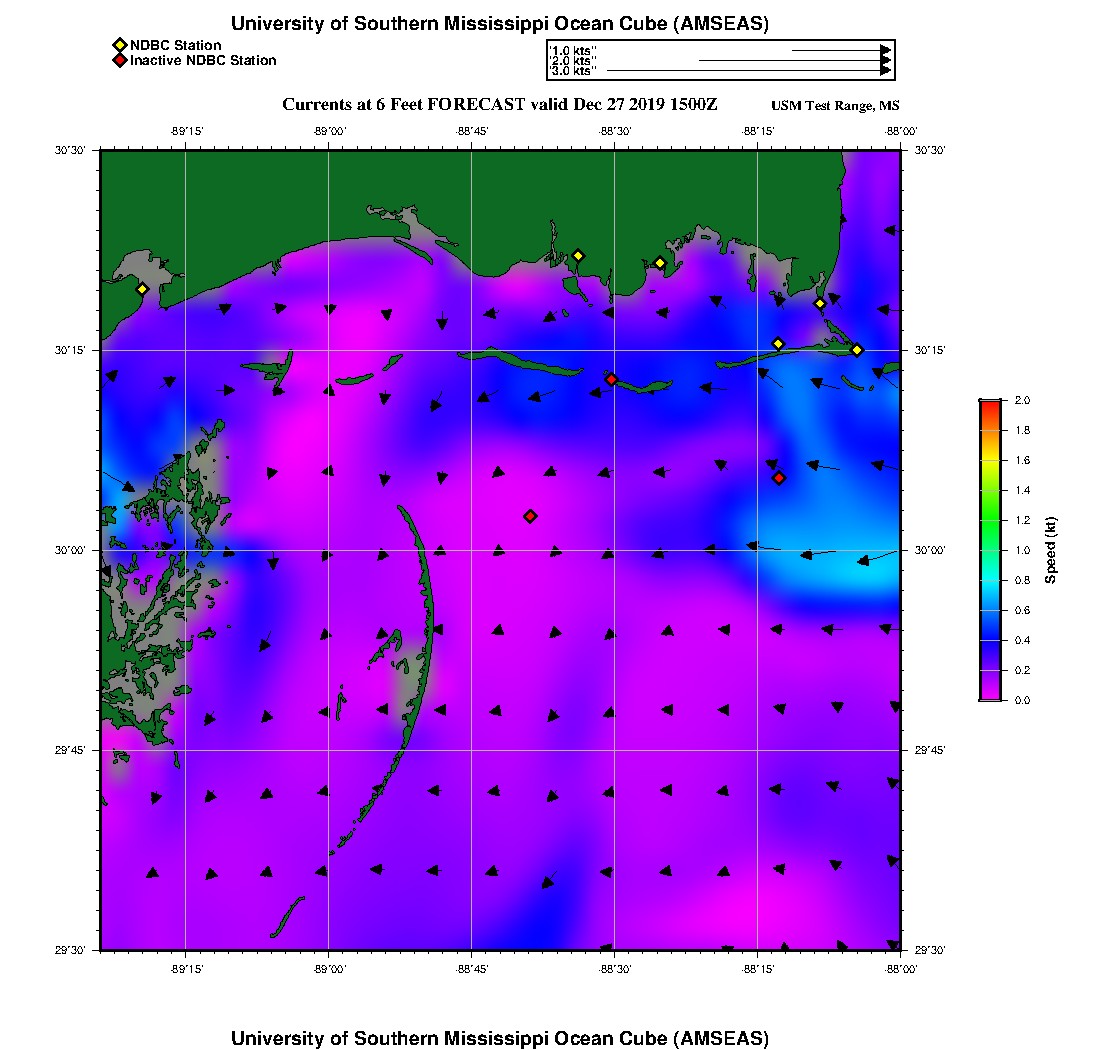Pick the northernmost yellow NDBC station marker

(578, 255)
